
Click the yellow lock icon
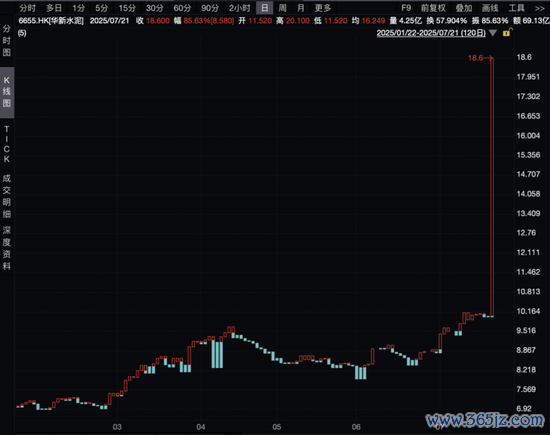coord(507,33)
